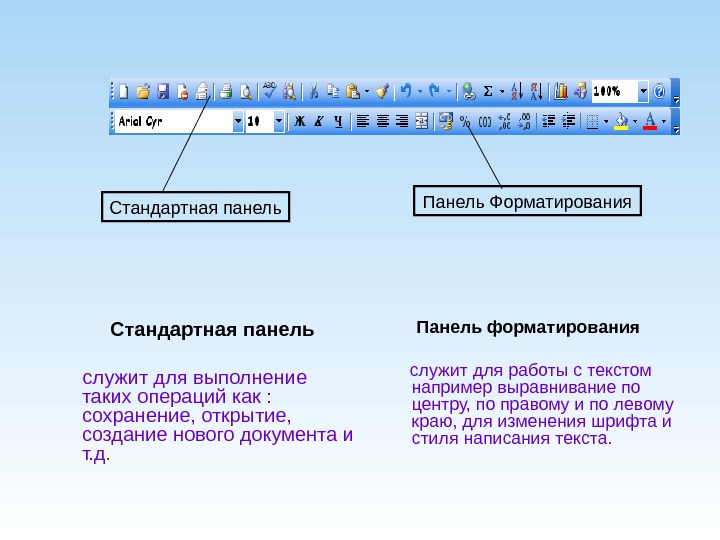720x540 pixels.
Task: Click the AutoSum sigma button
Action: click(x=488, y=91)
